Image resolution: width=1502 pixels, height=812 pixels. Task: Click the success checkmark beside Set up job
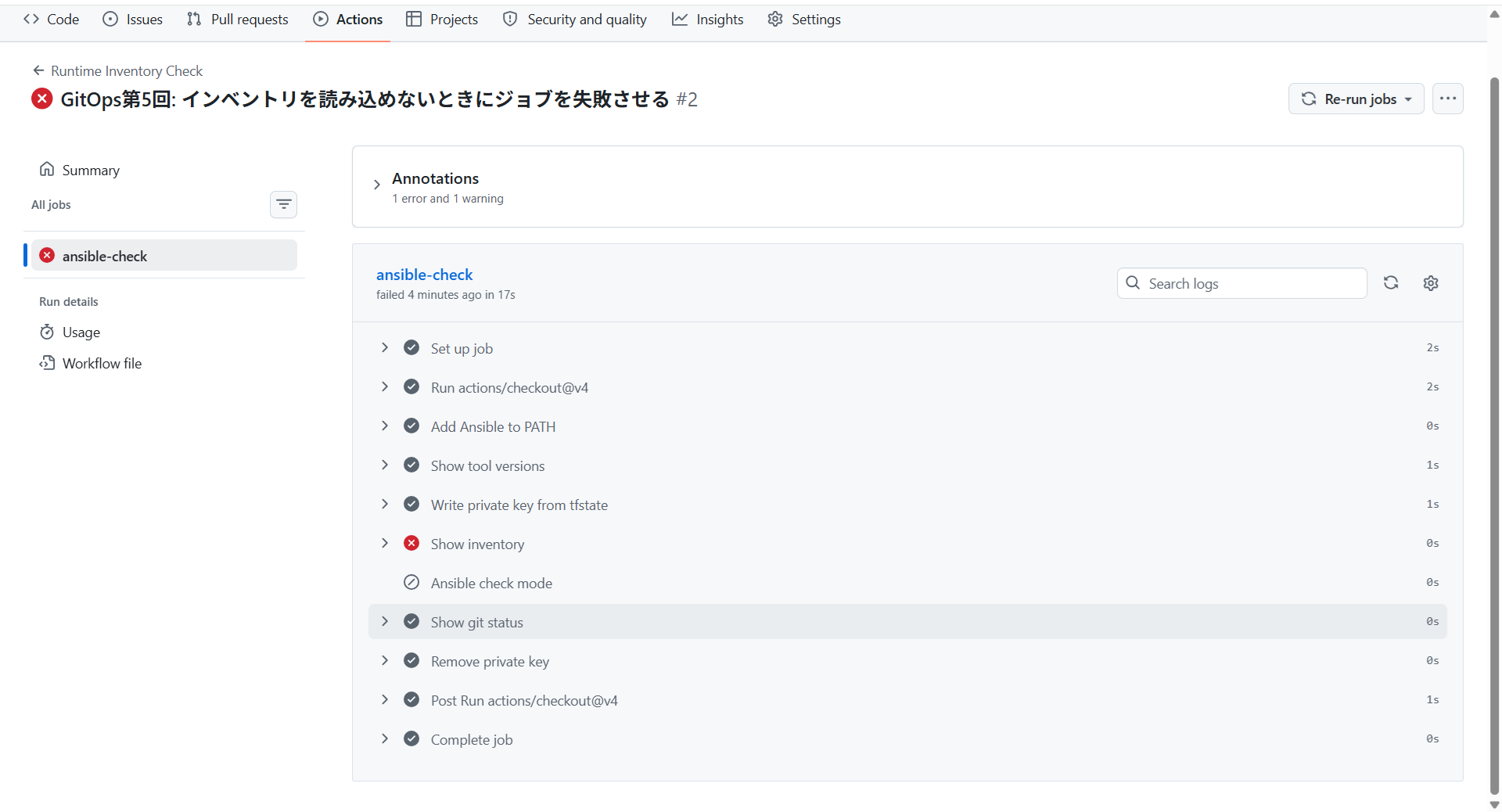(411, 347)
